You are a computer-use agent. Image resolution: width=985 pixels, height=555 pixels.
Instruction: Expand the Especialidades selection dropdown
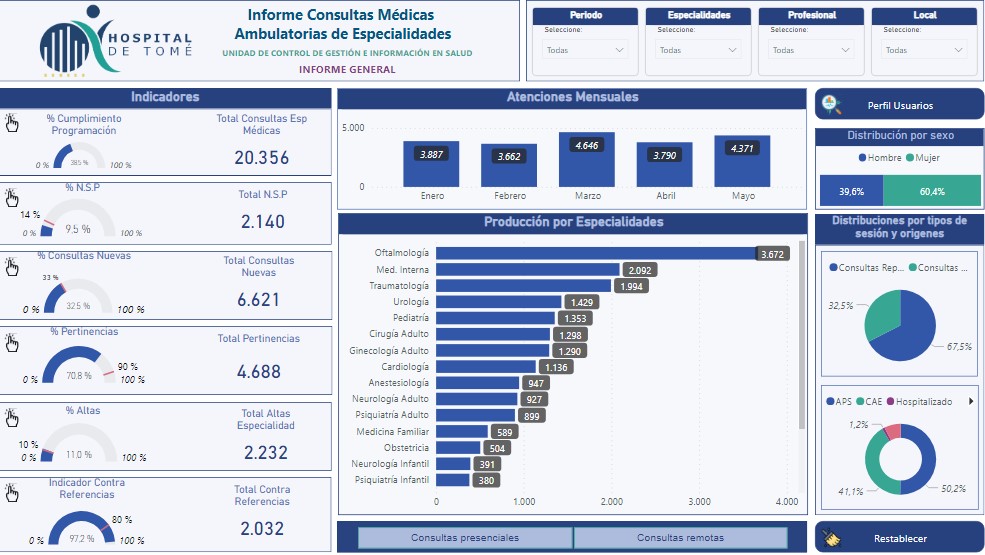point(698,50)
